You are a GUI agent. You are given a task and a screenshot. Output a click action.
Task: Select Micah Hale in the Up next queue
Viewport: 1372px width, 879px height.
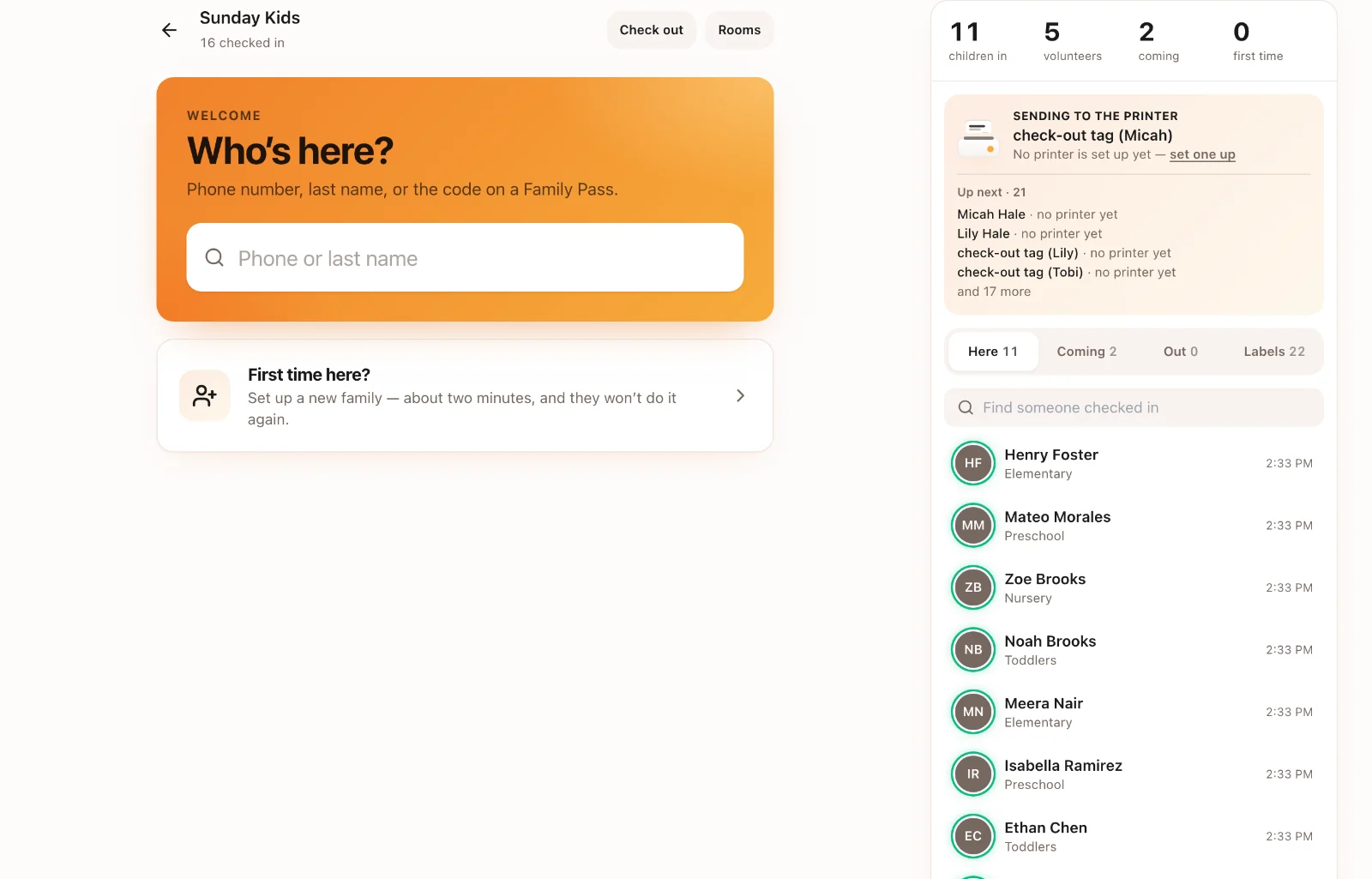pyautogui.click(x=991, y=214)
